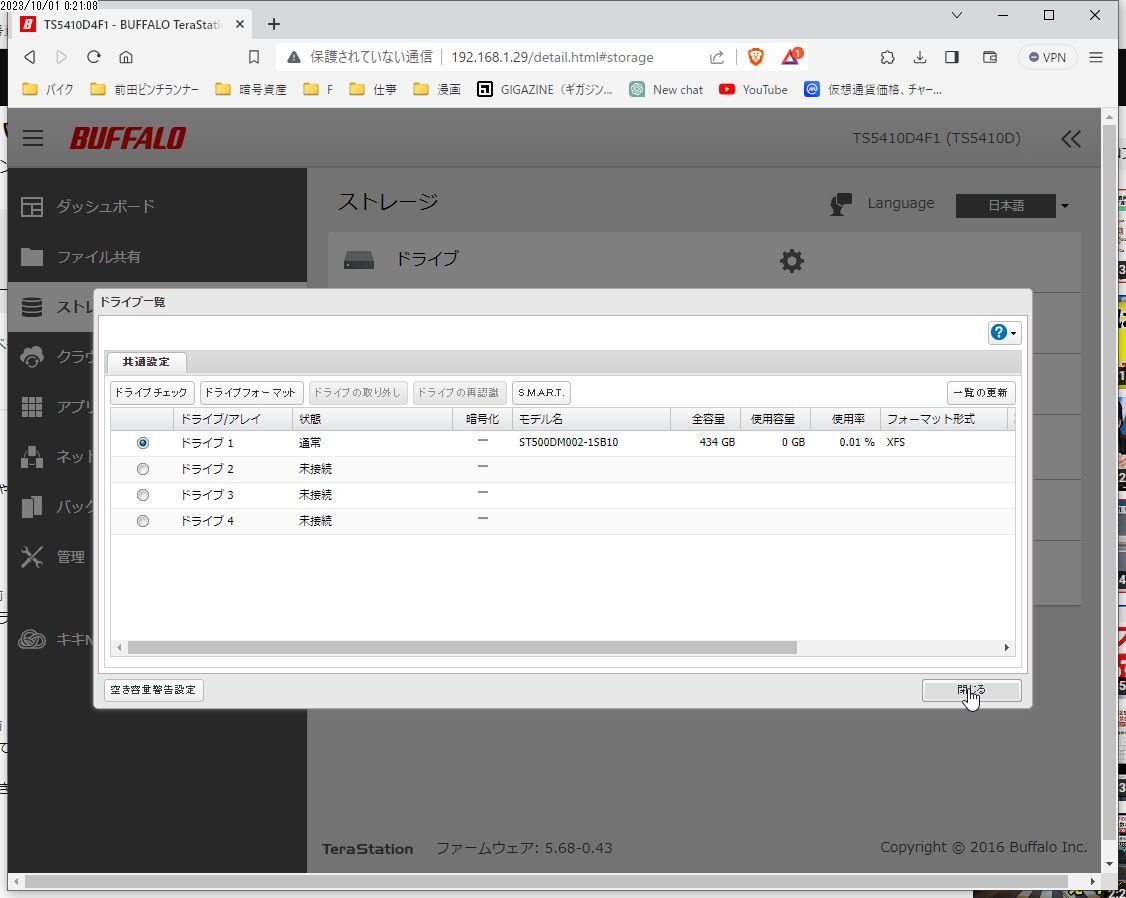
Task: Open the 日本語 language dropdown
Action: point(1013,205)
